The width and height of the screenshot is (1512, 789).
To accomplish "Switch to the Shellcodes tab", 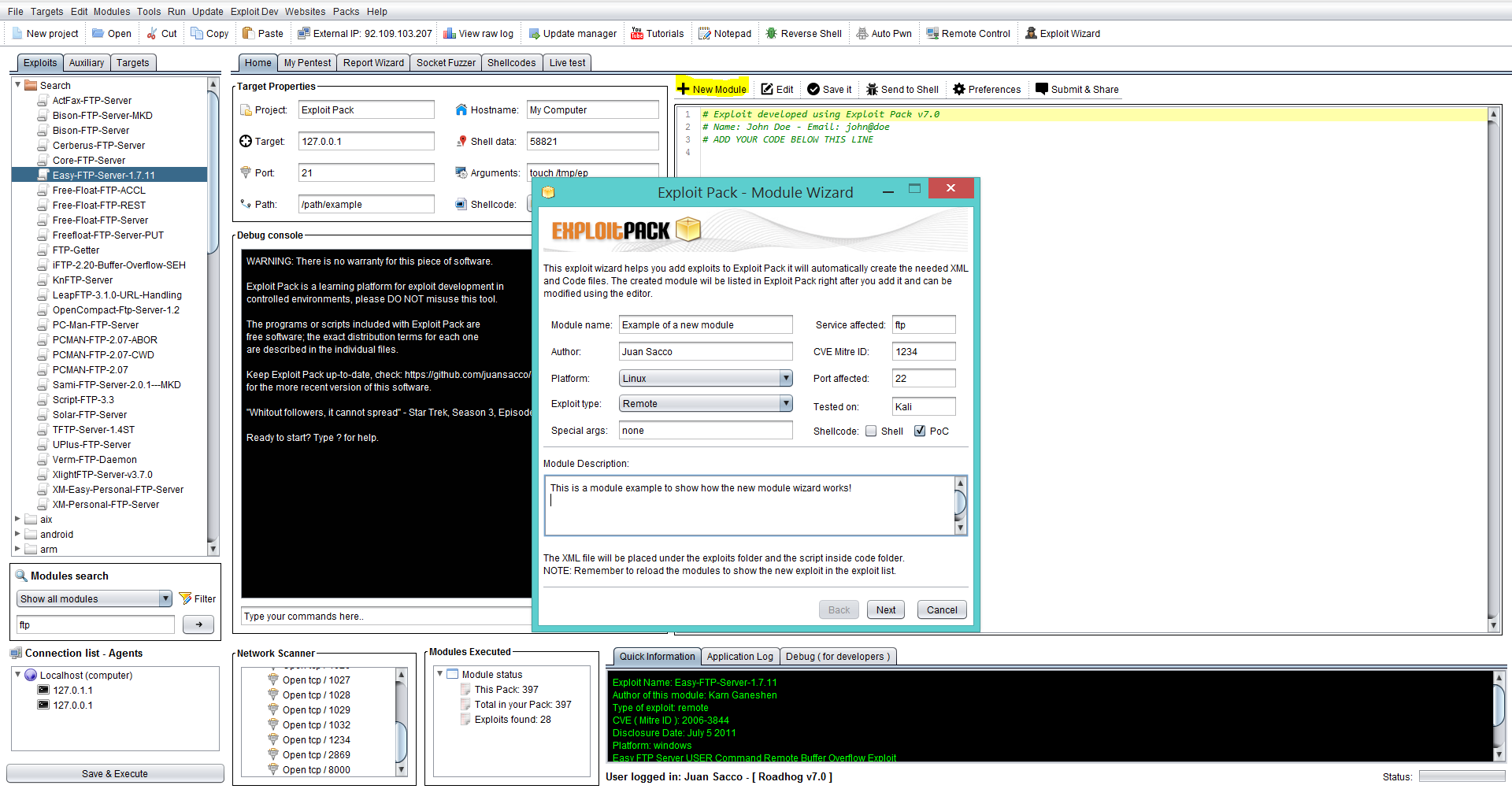I will coord(511,63).
